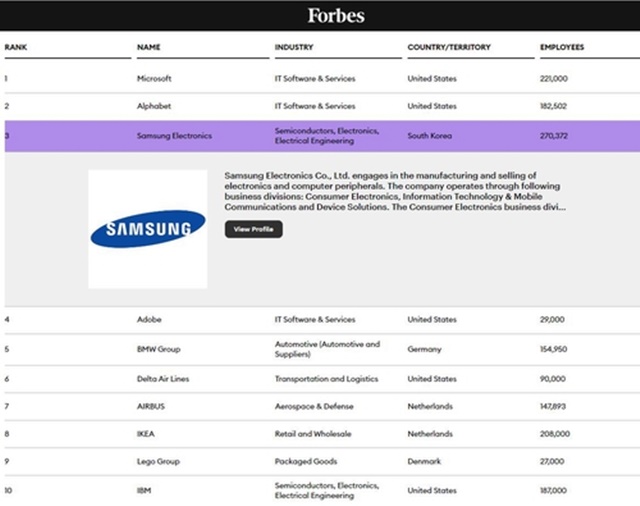640x506 pixels.
Task: Select the BMW Group row name
Action: 158,349
